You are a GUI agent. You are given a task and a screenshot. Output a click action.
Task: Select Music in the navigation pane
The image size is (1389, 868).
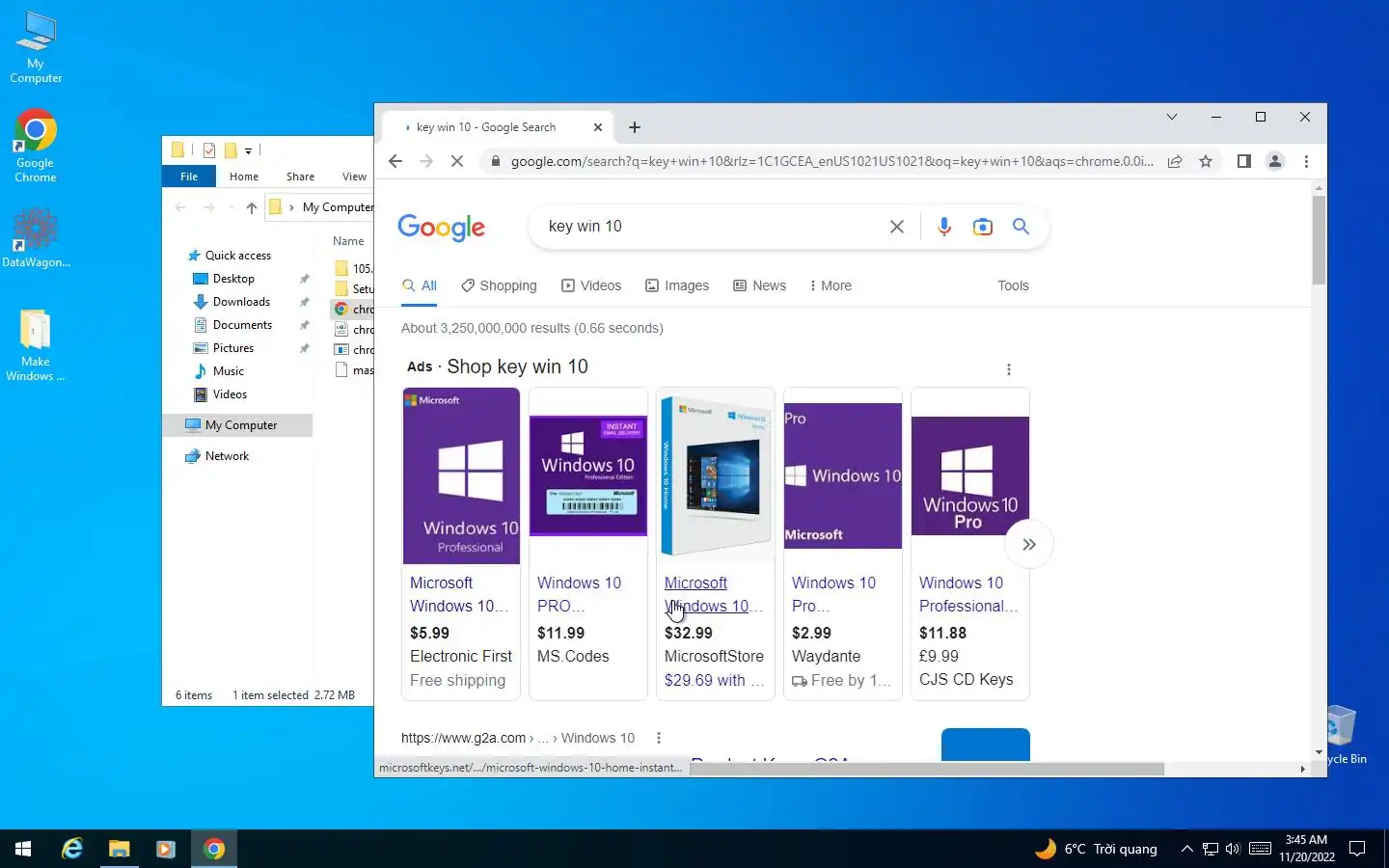[228, 371]
